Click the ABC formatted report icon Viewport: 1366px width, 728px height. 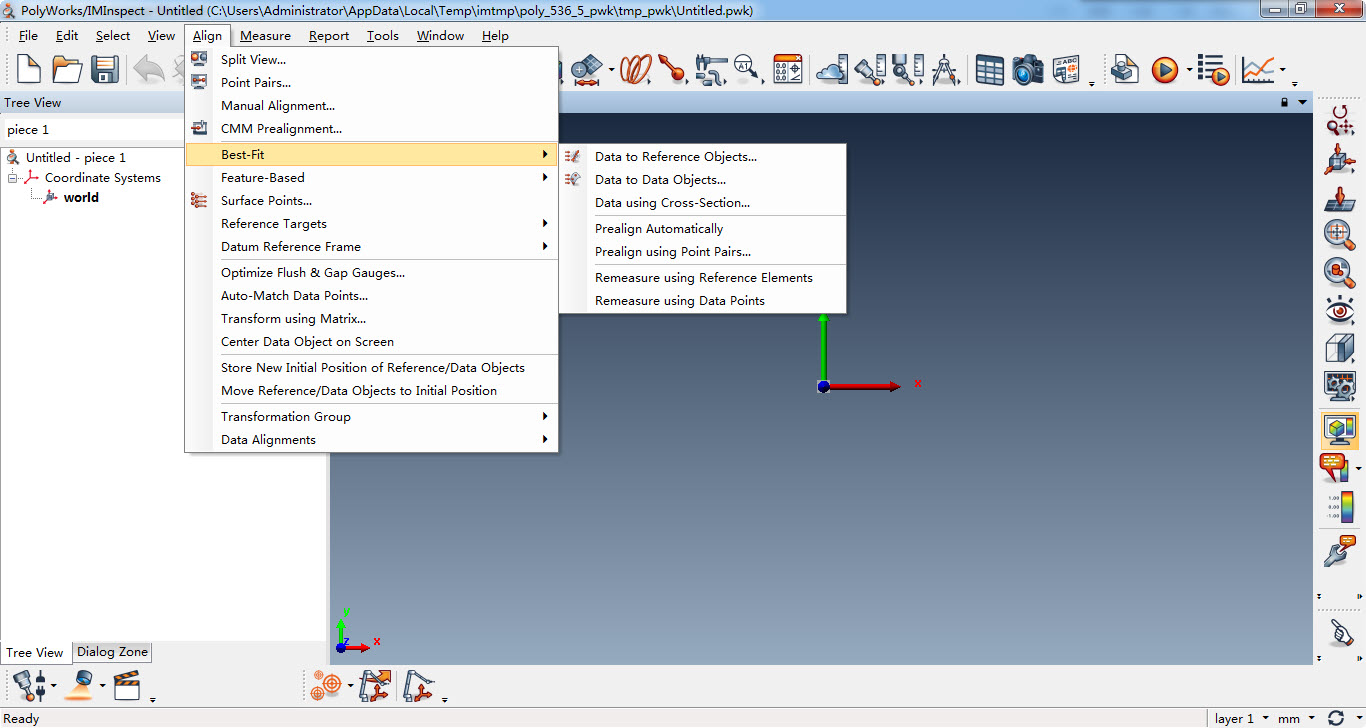pyautogui.click(x=1066, y=69)
